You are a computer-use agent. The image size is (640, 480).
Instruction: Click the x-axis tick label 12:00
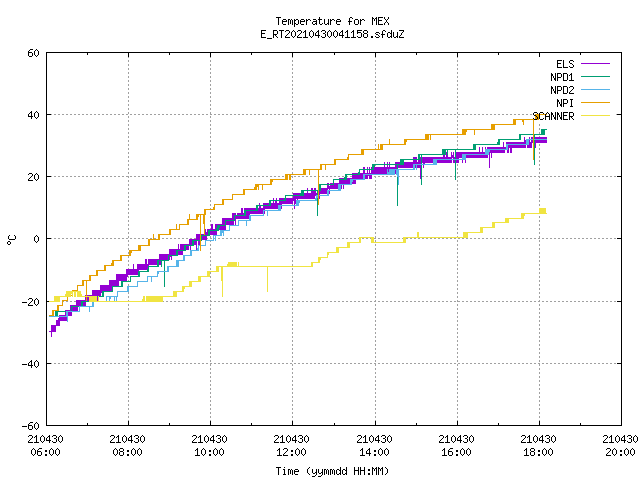coord(291,452)
